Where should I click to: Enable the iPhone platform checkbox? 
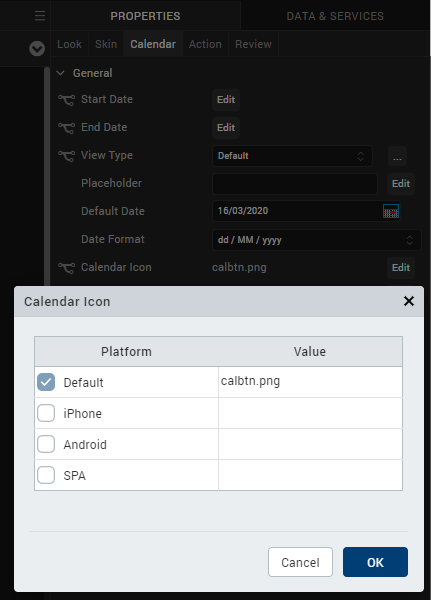click(x=46, y=413)
